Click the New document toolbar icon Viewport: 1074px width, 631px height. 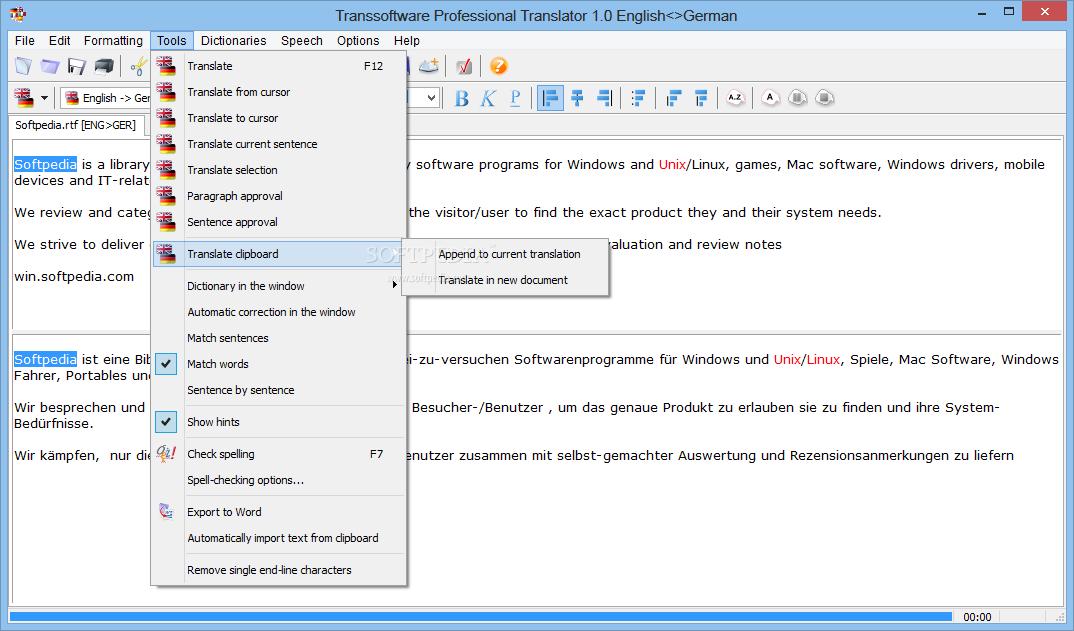pos(23,66)
